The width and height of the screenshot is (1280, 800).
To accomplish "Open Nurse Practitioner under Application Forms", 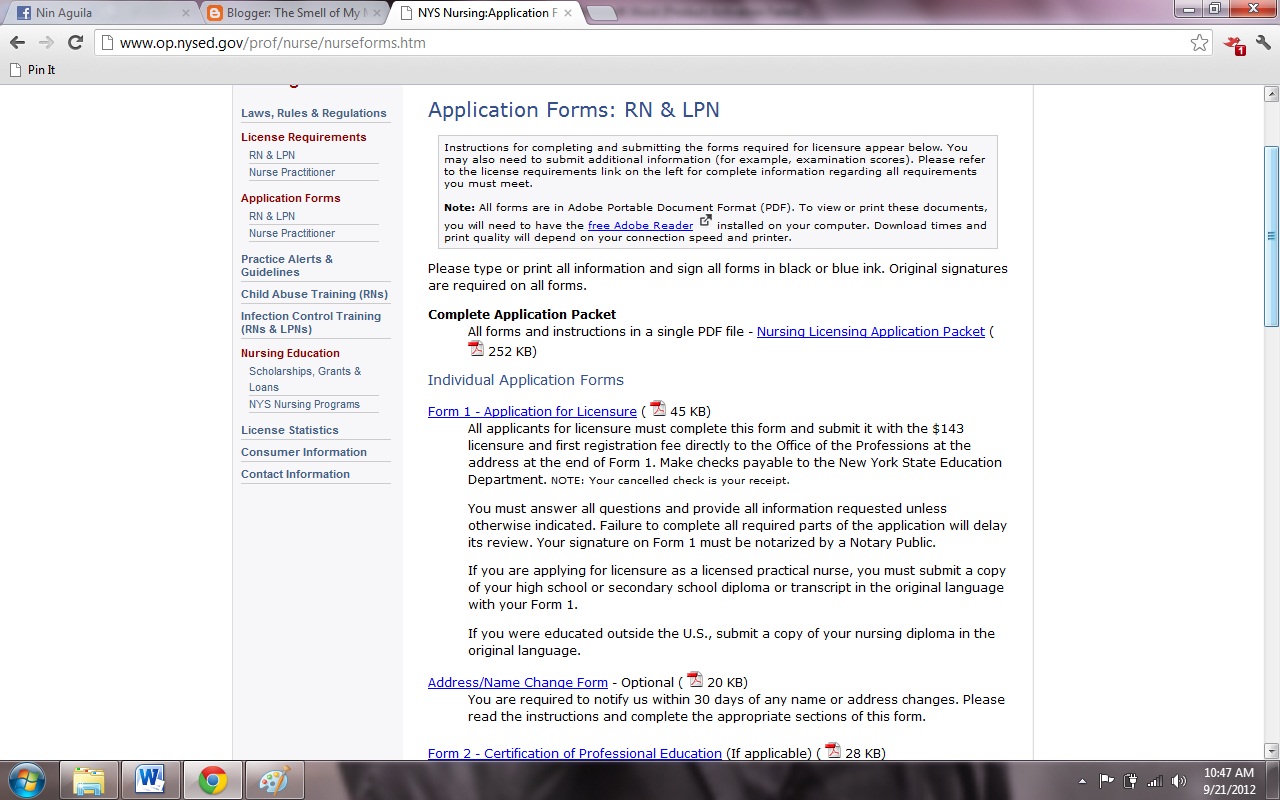I will coord(292,234).
